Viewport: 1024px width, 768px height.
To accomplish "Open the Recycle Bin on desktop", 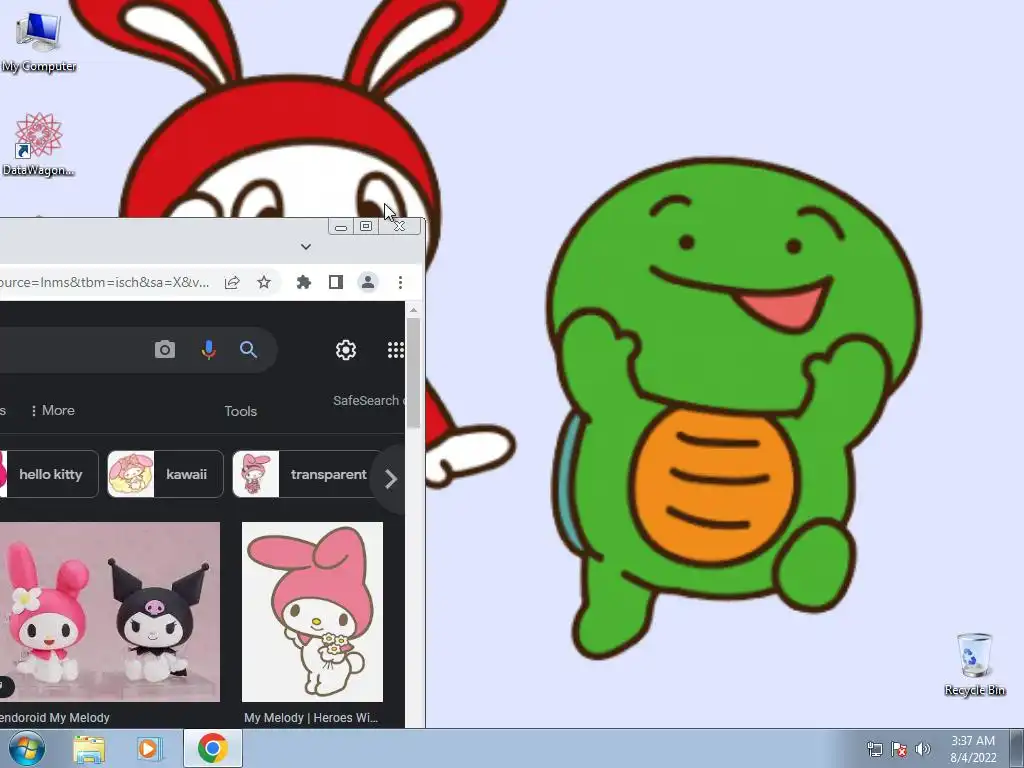I will click(x=974, y=664).
